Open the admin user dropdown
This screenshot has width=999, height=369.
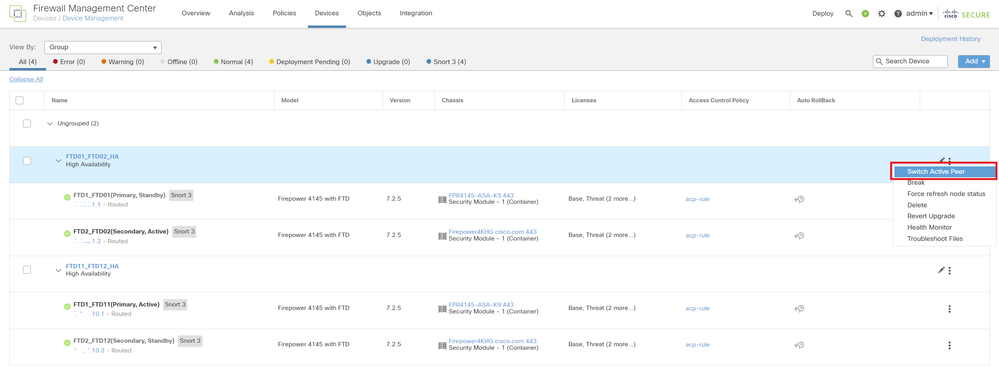[x=919, y=13]
